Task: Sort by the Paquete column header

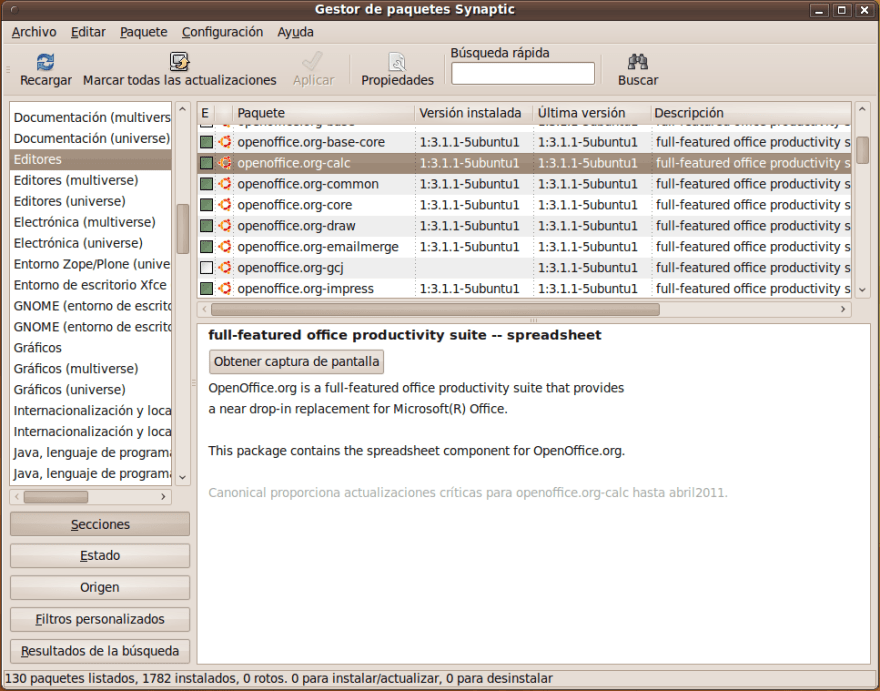Action: [x=324, y=113]
